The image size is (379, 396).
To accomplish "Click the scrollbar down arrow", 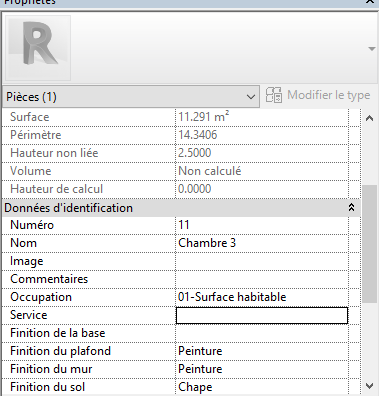I will (x=369, y=386).
